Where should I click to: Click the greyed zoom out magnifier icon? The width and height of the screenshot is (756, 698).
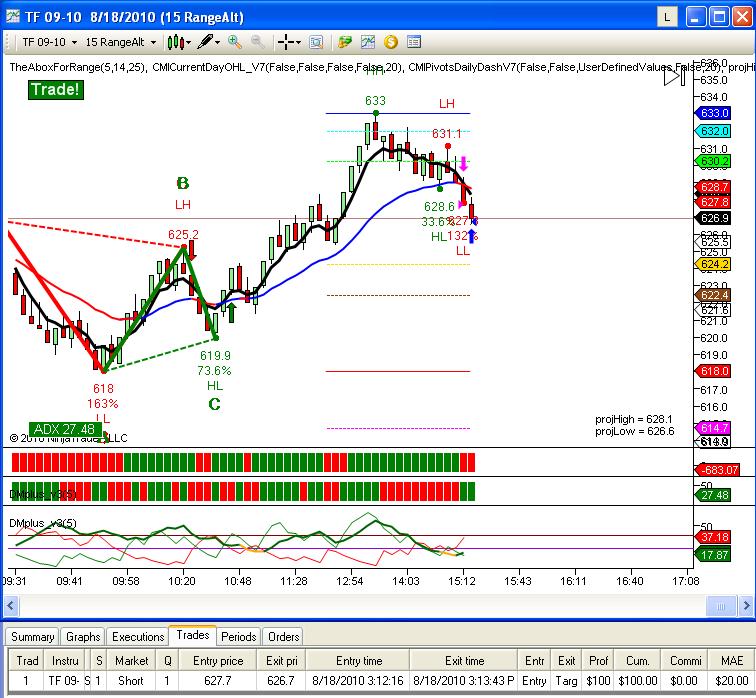pos(258,42)
